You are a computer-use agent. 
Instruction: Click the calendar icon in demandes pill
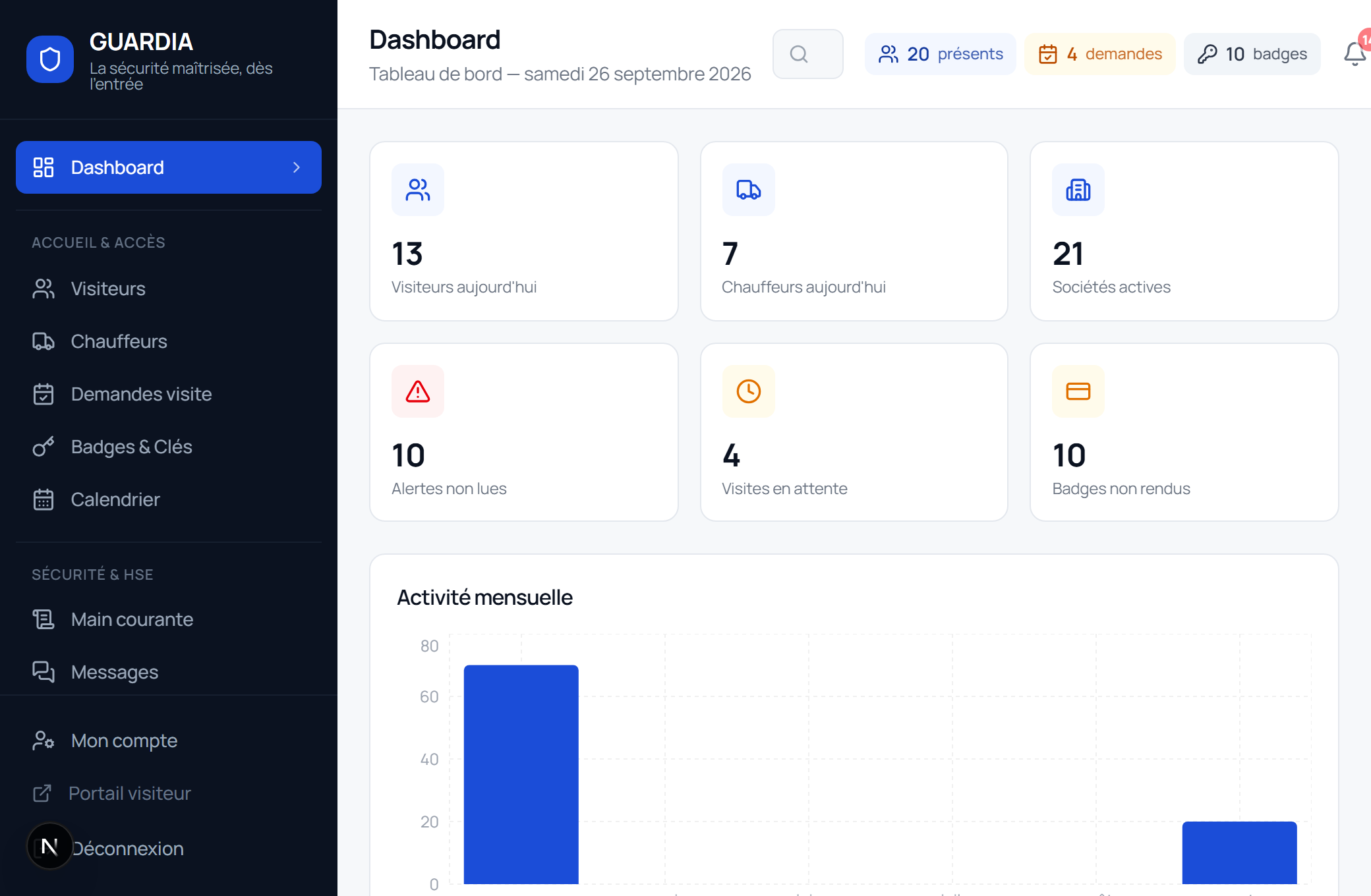[x=1048, y=54]
